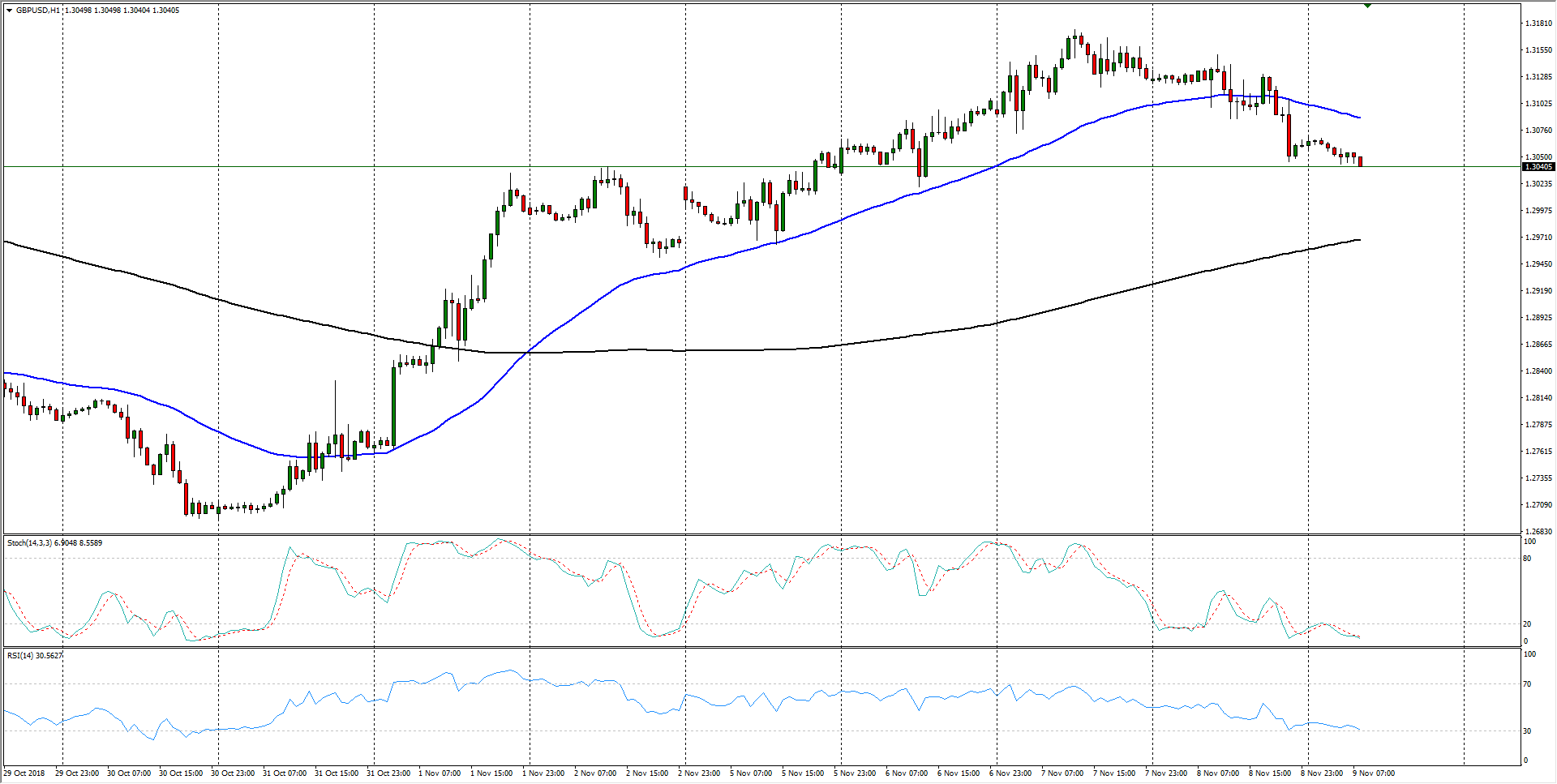Select the current price label 1.30405
The height and width of the screenshot is (784, 1557).
tap(1538, 167)
